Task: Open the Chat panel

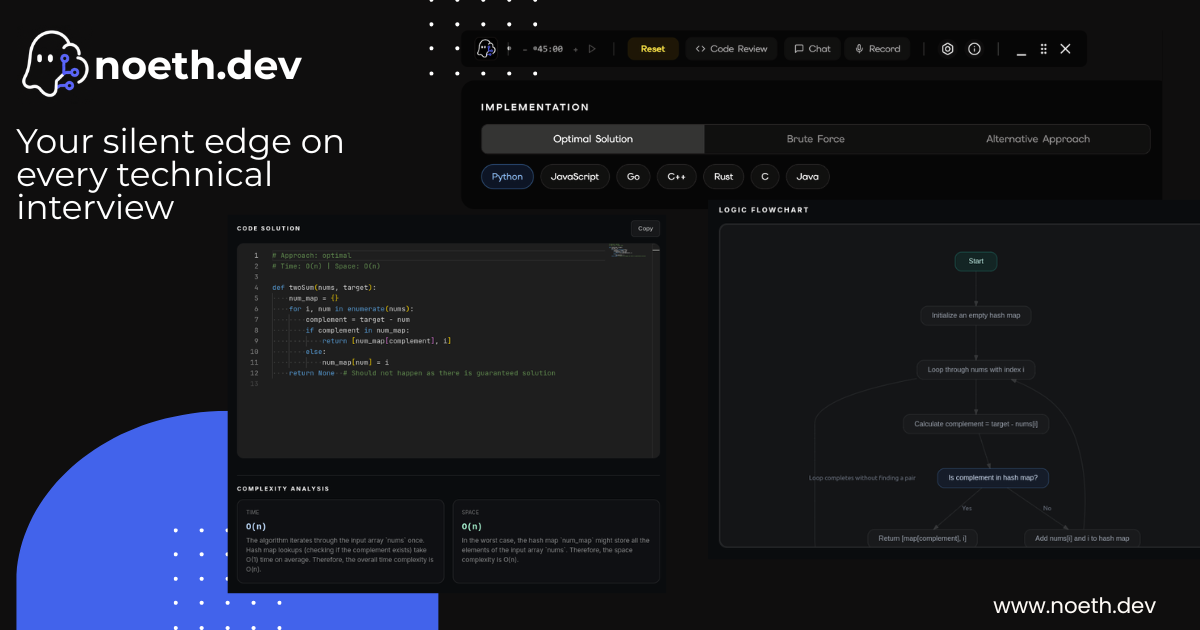Action: (x=812, y=48)
